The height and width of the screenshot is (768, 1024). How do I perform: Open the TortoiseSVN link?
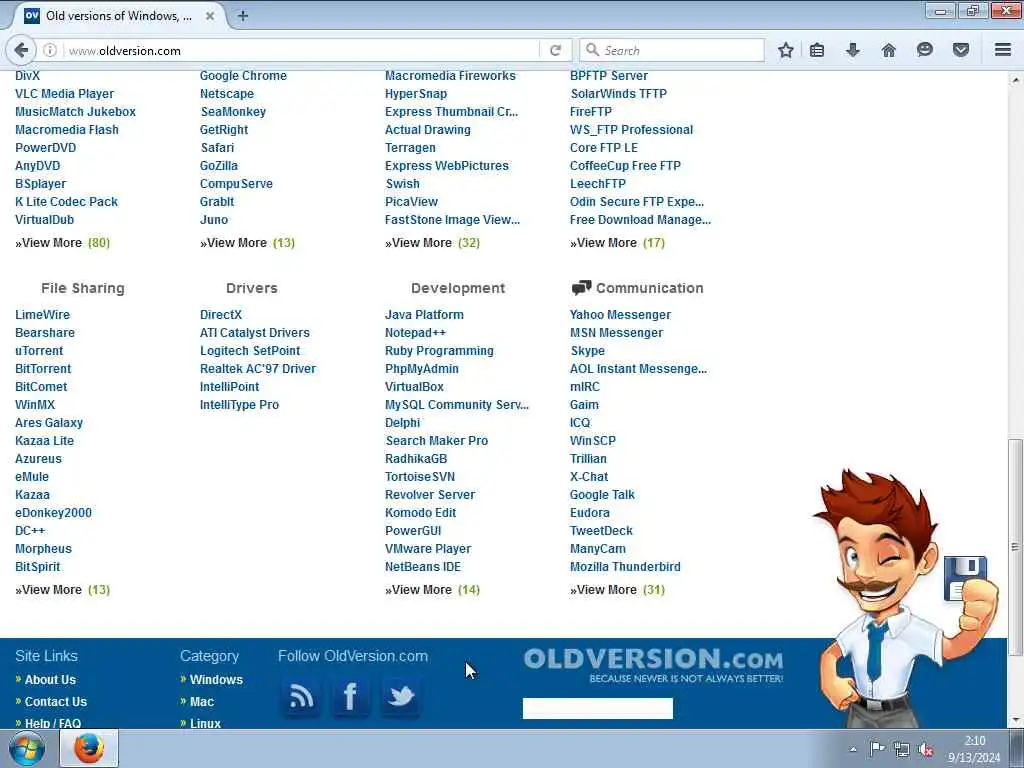pyautogui.click(x=420, y=477)
